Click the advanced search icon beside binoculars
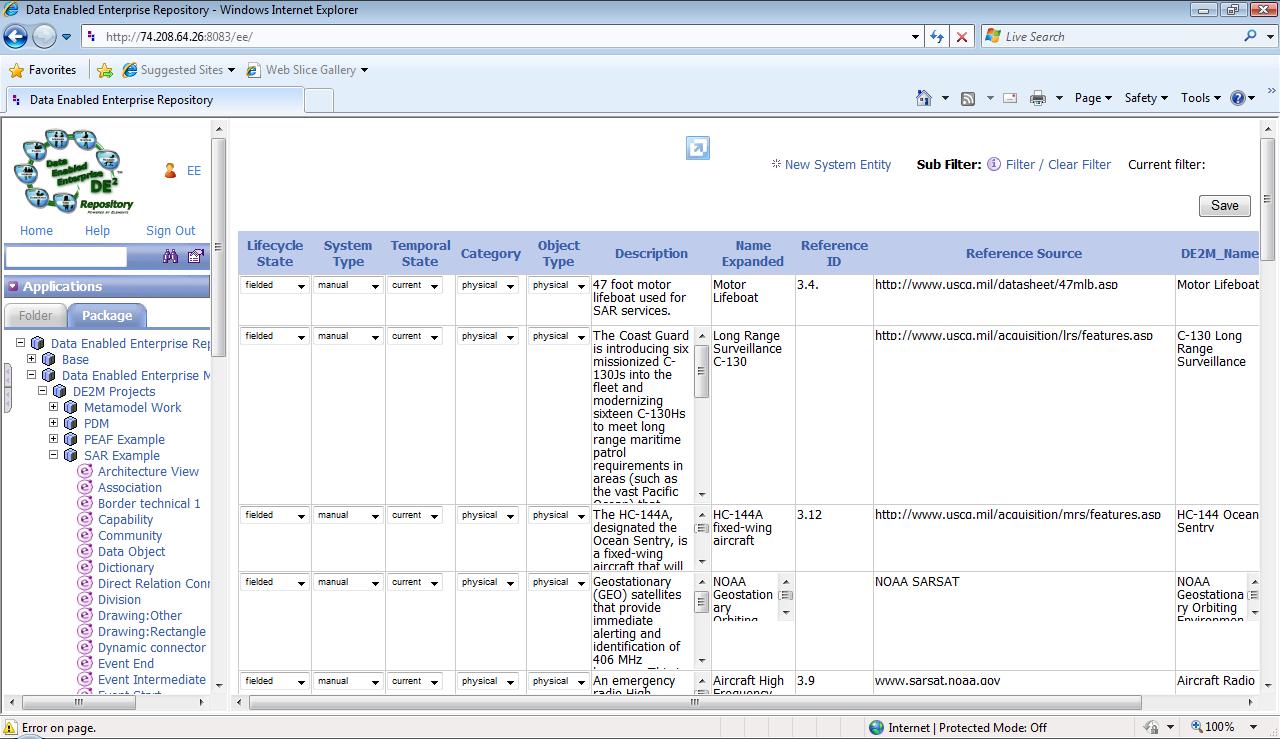Screen dimensions: 1280x739 pos(195,257)
